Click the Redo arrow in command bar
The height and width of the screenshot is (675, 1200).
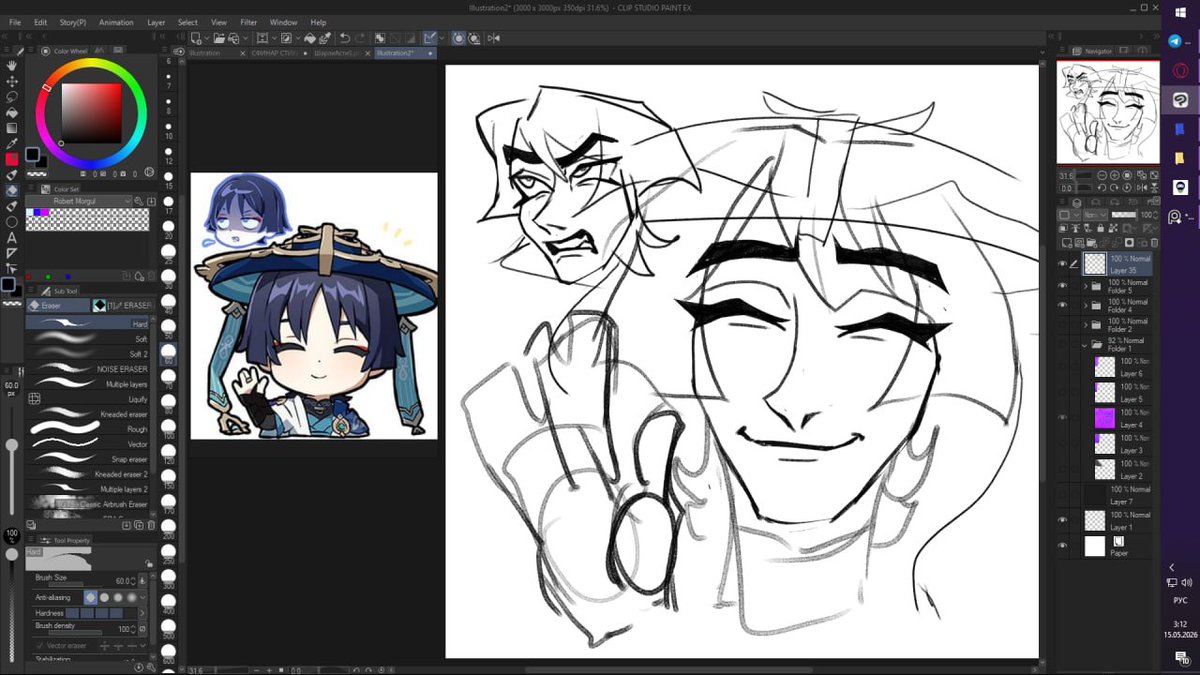[x=359, y=38]
